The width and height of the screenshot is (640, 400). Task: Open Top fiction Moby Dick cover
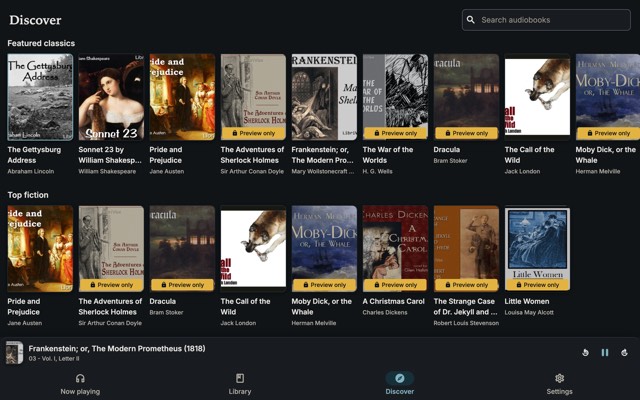tap(324, 249)
